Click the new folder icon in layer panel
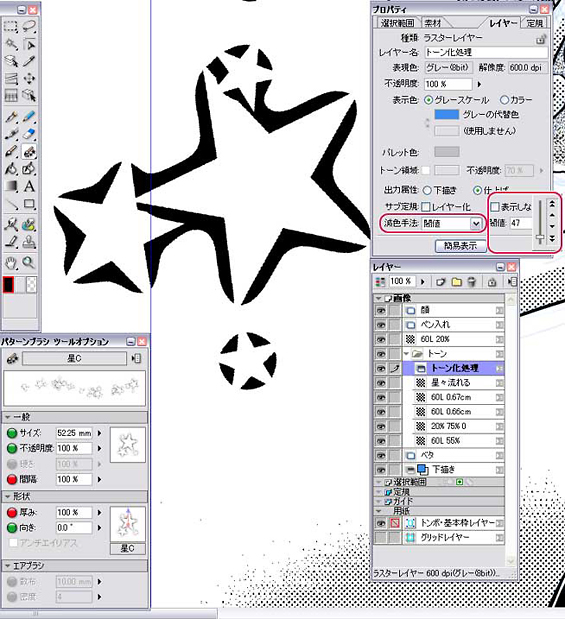Screen dimensions: 565x619 [x=456, y=282]
